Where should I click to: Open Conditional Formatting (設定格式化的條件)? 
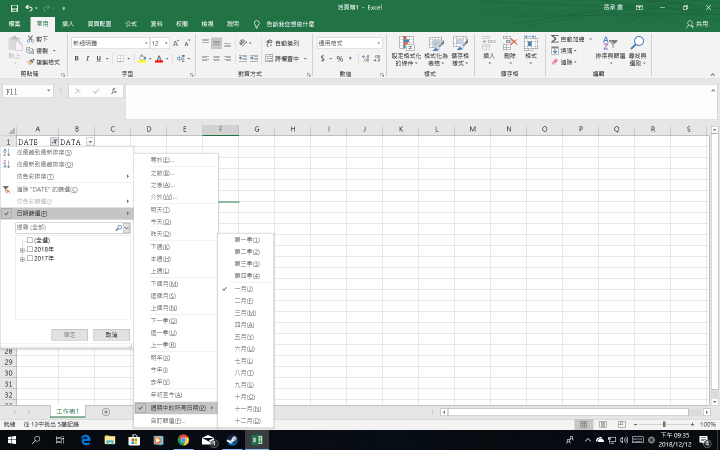point(406,51)
